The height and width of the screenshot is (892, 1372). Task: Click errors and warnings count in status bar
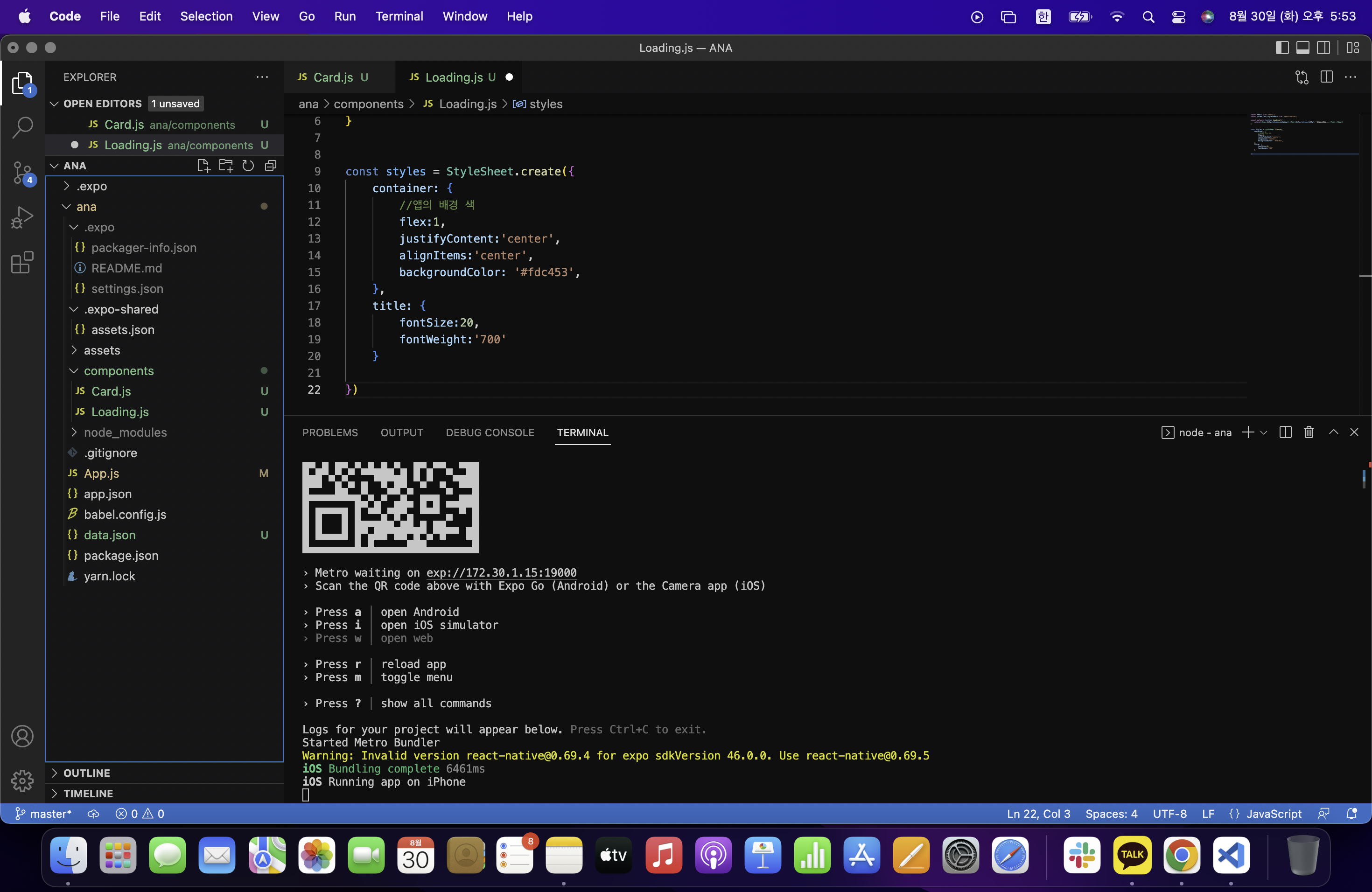(140, 814)
